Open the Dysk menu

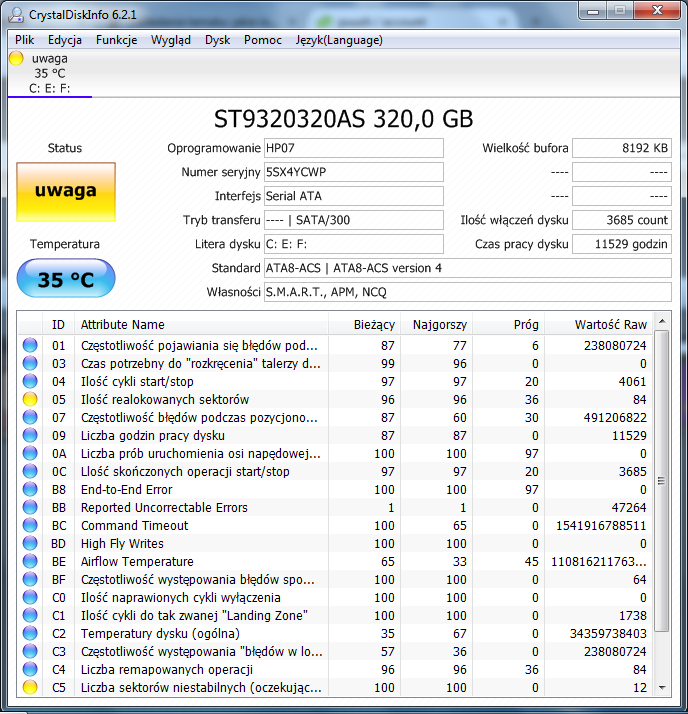click(x=218, y=40)
